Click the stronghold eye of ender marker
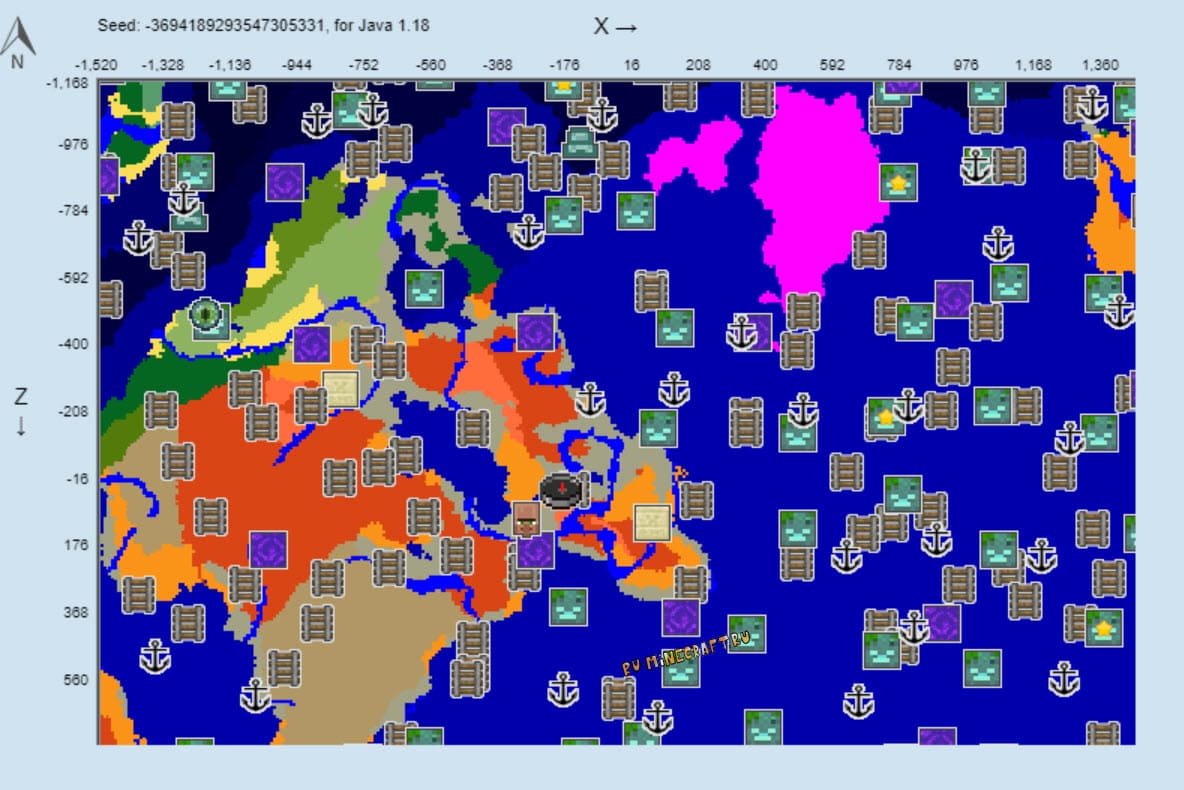The image size is (1184, 790). pos(205,315)
